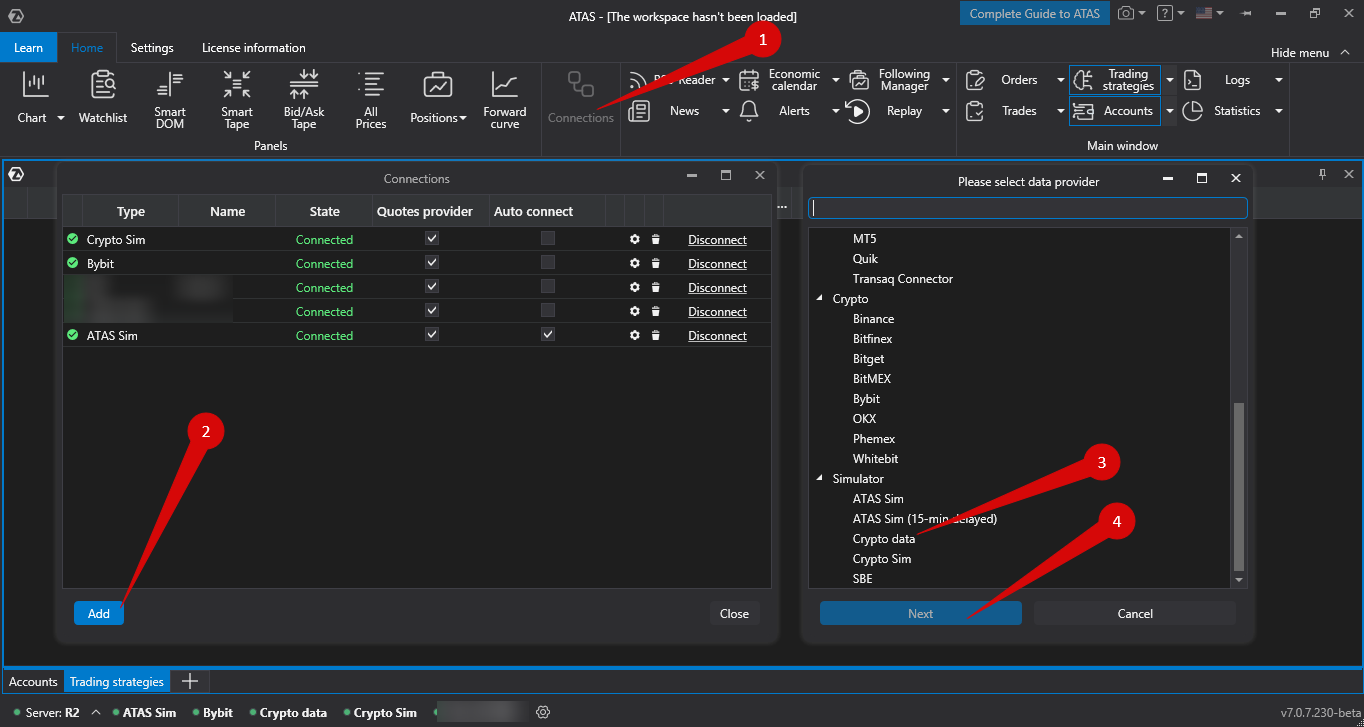This screenshot has height=727, width=1364.
Task: Collapse the Crypto provider group
Action: (821, 299)
